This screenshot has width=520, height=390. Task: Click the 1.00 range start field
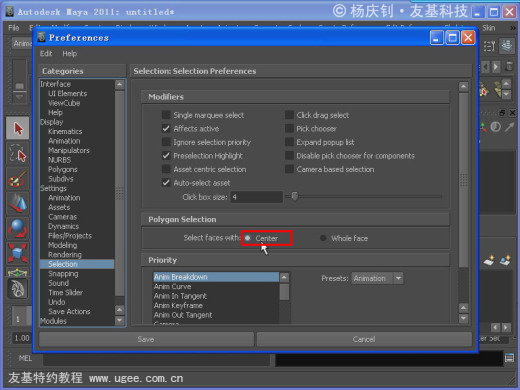(x=22, y=338)
